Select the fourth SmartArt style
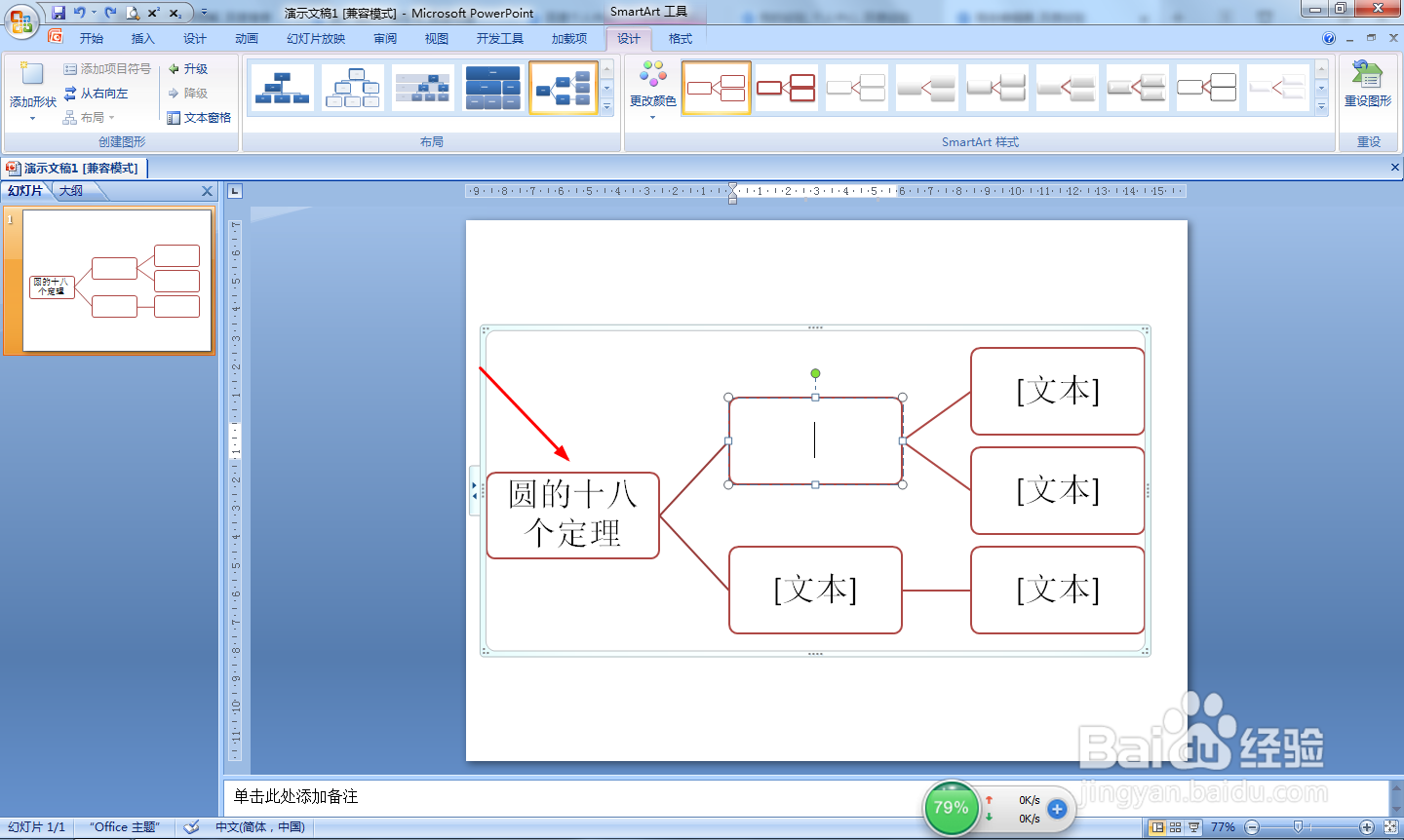This screenshot has width=1404, height=840. coord(926,88)
